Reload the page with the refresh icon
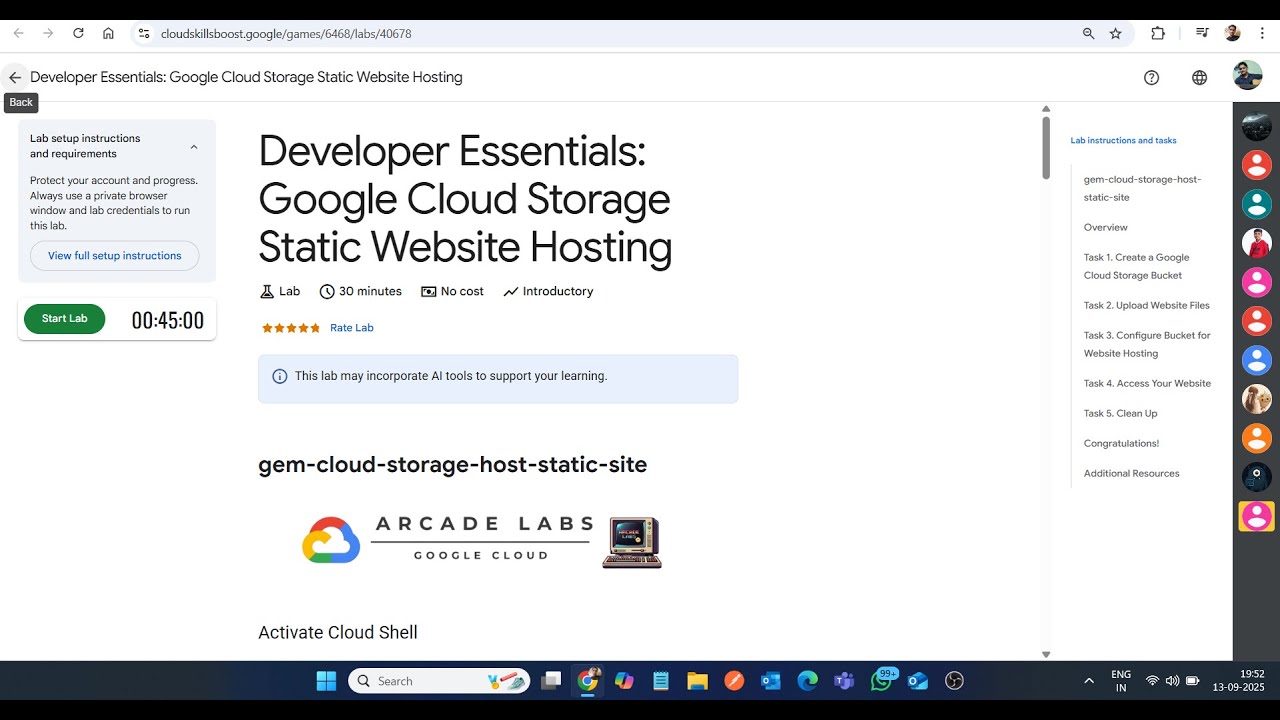The height and width of the screenshot is (720, 1280). click(x=78, y=33)
